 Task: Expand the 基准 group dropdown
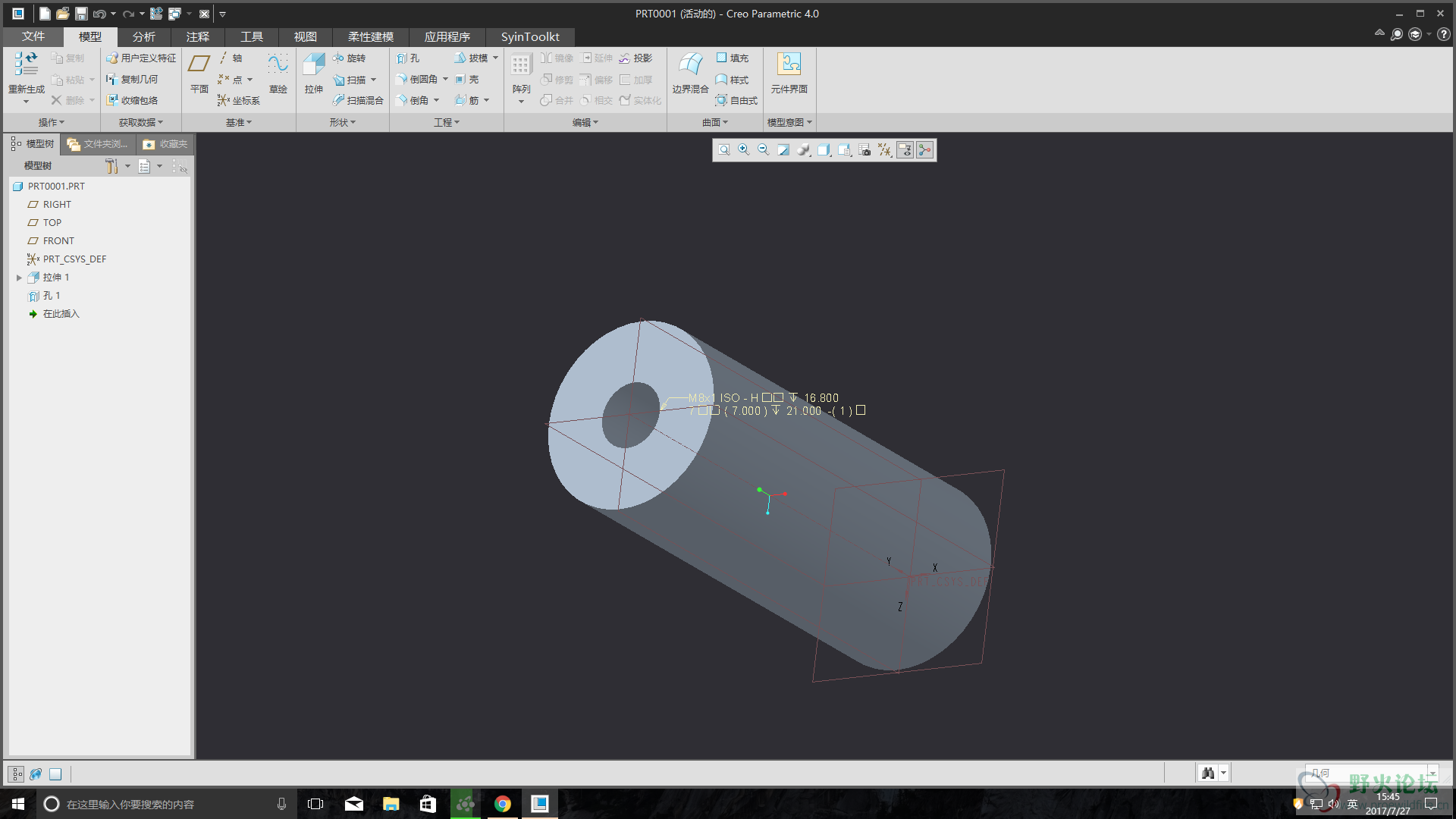coord(239,122)
